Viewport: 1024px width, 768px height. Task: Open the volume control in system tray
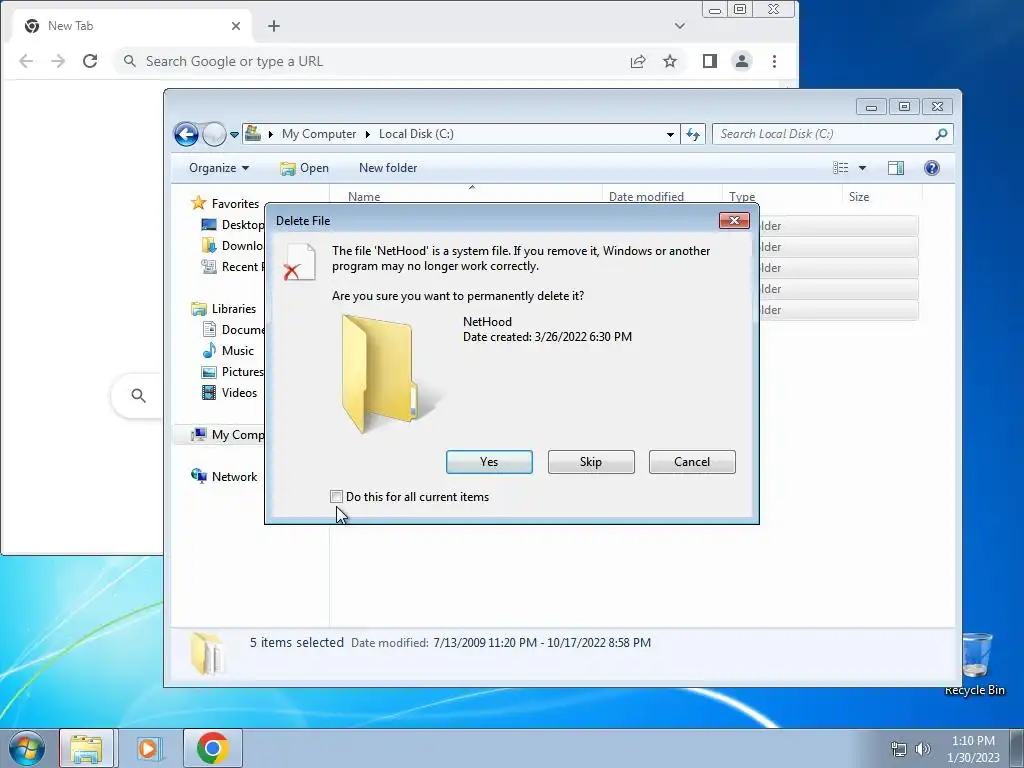(x=922, y=749)
